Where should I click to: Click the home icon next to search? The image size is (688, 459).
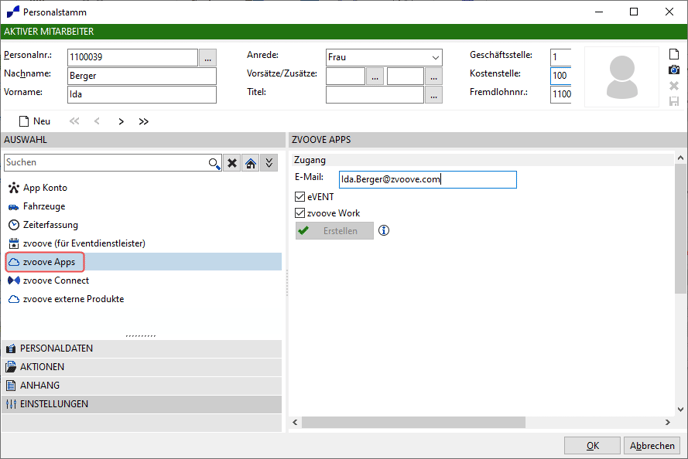[251, 163]
